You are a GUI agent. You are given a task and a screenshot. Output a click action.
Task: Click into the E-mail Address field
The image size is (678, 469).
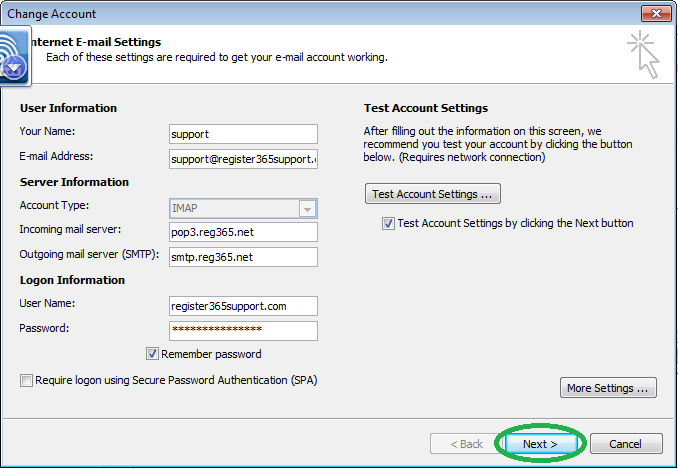pyautogui.click(x=243, y=159)
